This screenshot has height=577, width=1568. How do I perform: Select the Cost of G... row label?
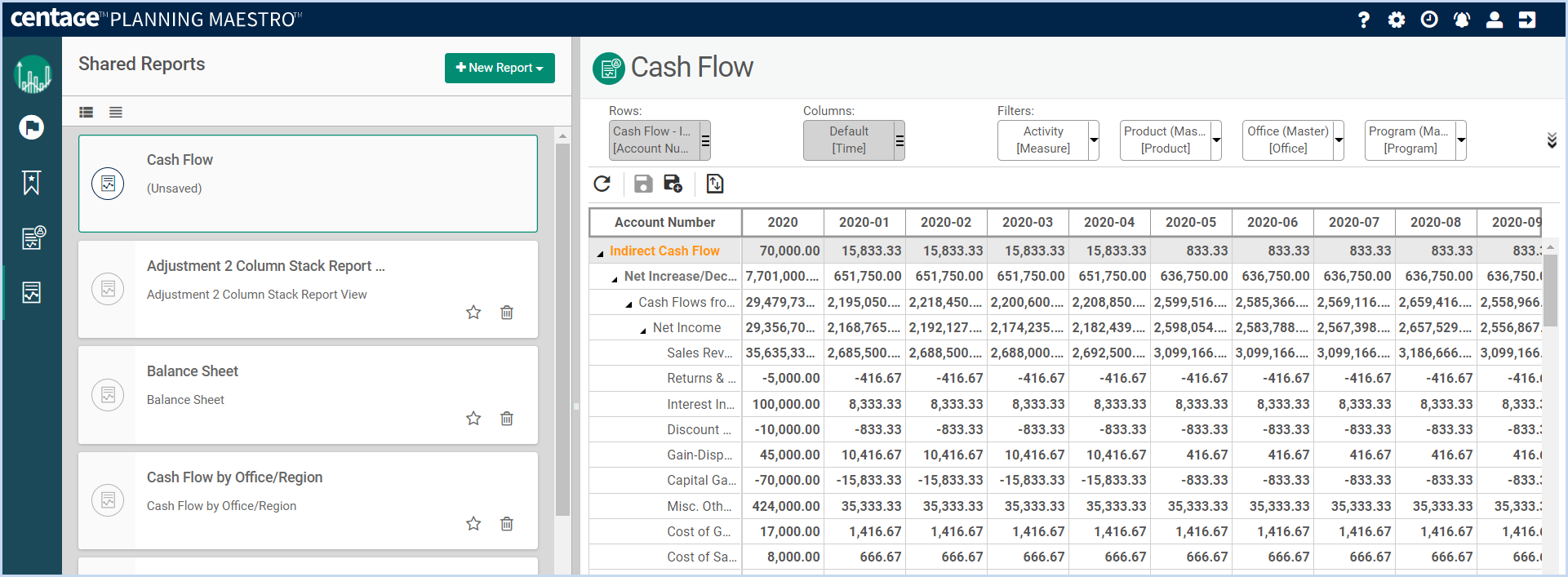click(699, 531)
